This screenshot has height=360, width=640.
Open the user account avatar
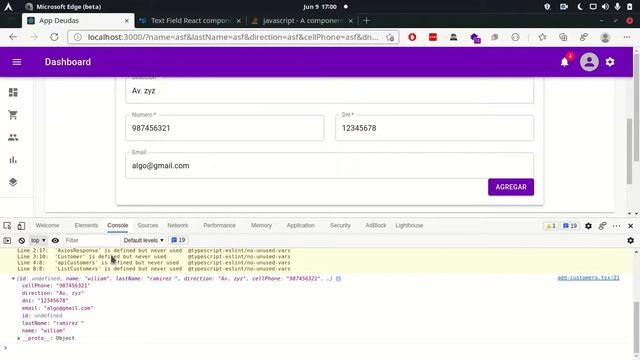pos(589,62)
